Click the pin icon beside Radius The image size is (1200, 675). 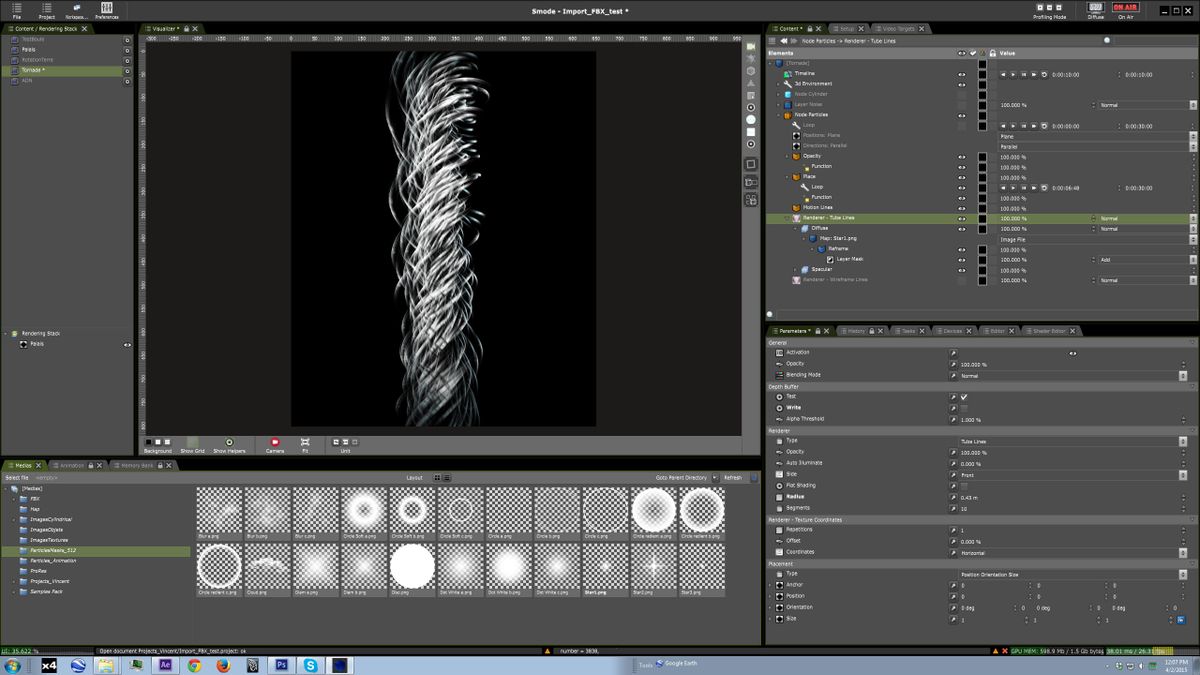click(953, 496)
